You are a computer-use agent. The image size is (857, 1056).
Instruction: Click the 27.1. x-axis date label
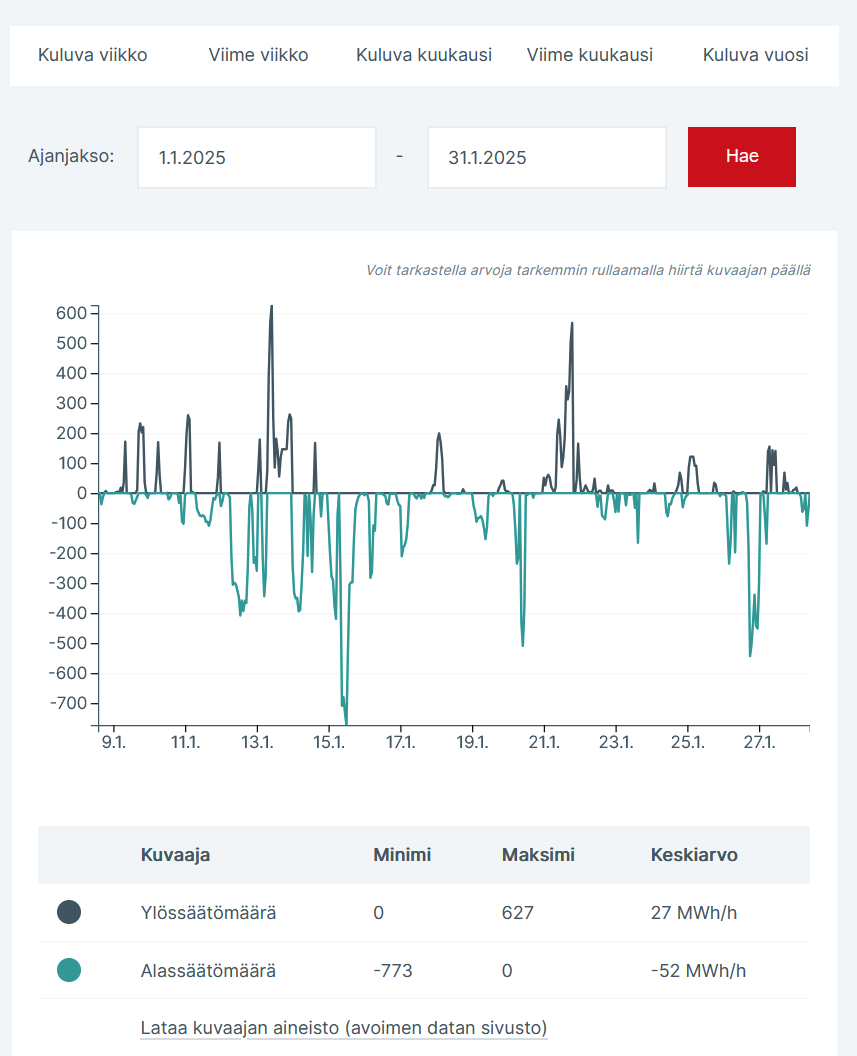[759, 742]
